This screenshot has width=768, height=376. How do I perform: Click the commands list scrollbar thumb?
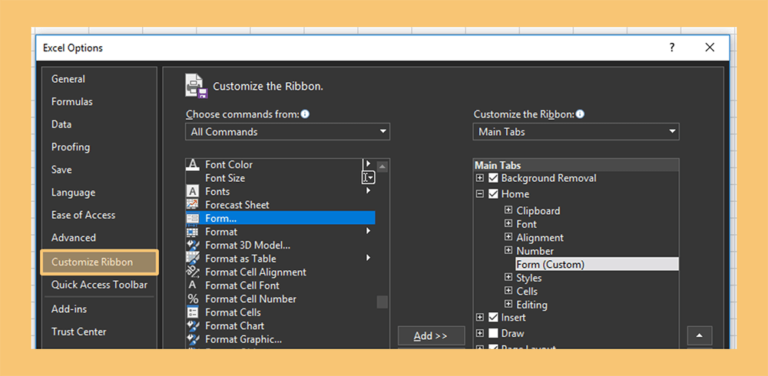coord(383,302)
